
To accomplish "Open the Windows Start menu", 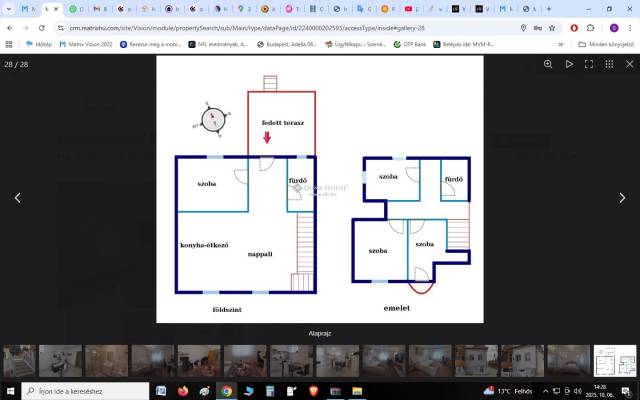I will (10, 391).
